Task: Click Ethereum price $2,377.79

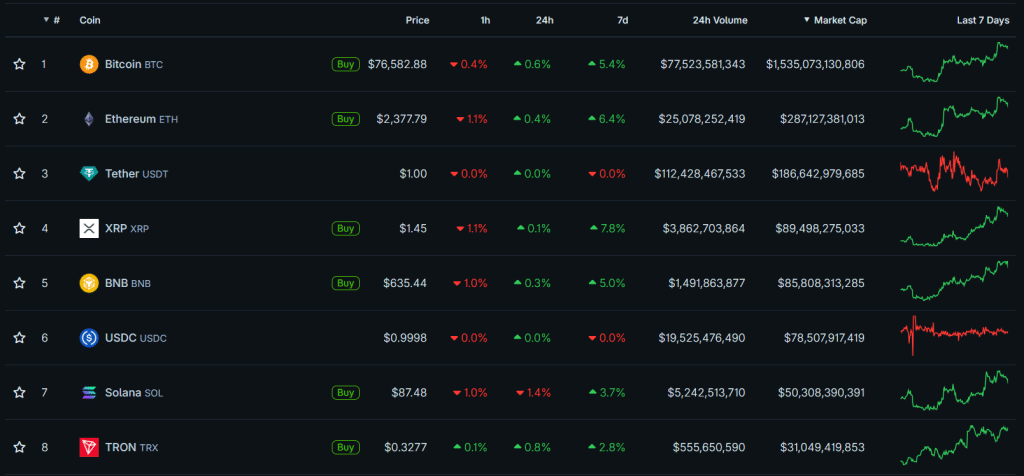Action: 402,119
